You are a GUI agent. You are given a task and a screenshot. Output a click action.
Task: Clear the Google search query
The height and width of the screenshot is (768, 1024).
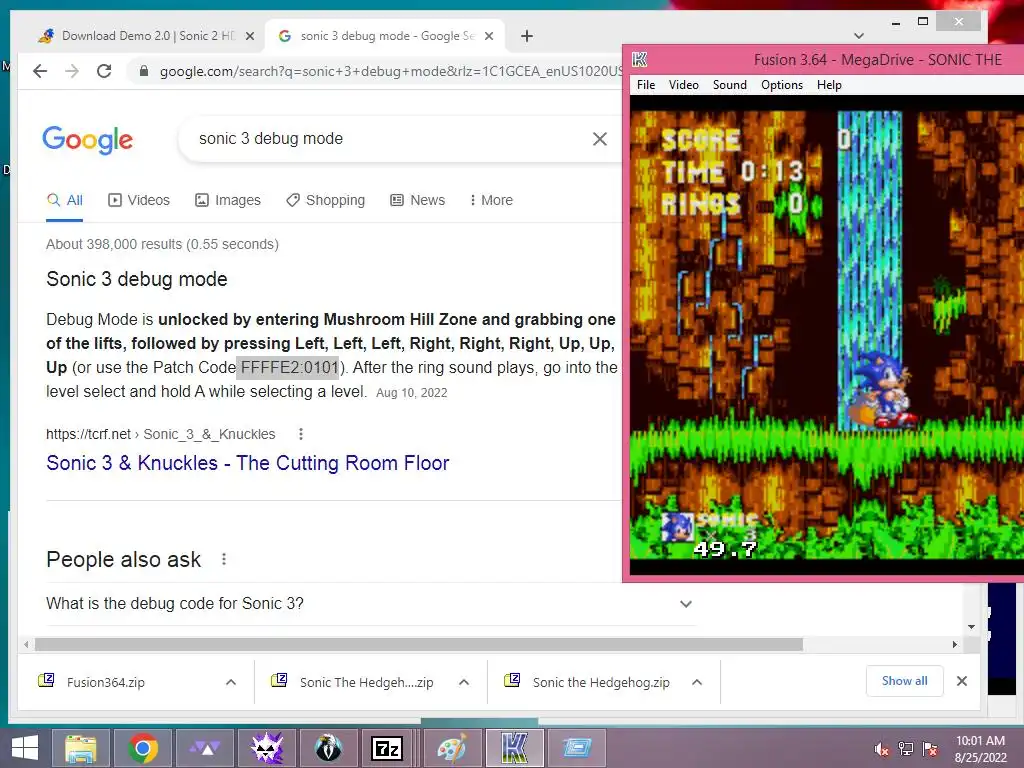click(x=600, y=138)
